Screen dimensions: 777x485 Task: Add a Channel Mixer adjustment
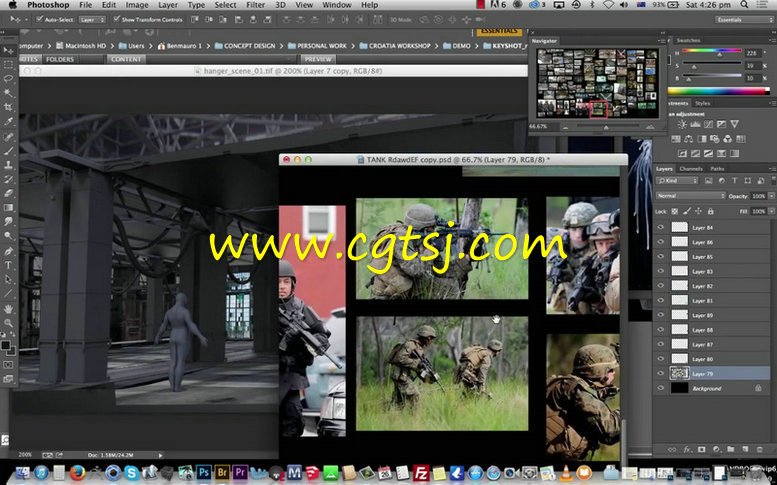pos(728,139)
